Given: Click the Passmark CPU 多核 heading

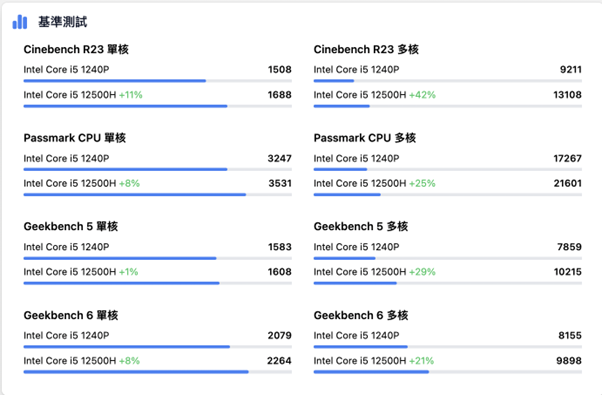Looking at the screenshot, I should coord(365,138).
